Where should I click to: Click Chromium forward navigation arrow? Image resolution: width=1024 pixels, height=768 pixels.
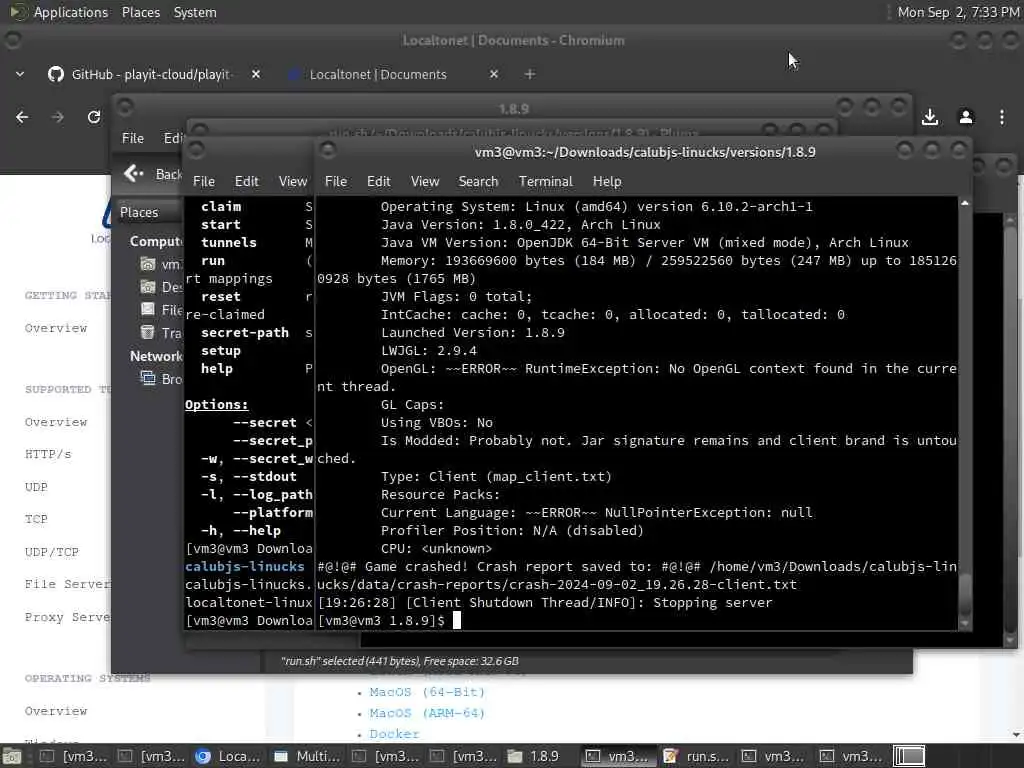click(x=57, y=117)
